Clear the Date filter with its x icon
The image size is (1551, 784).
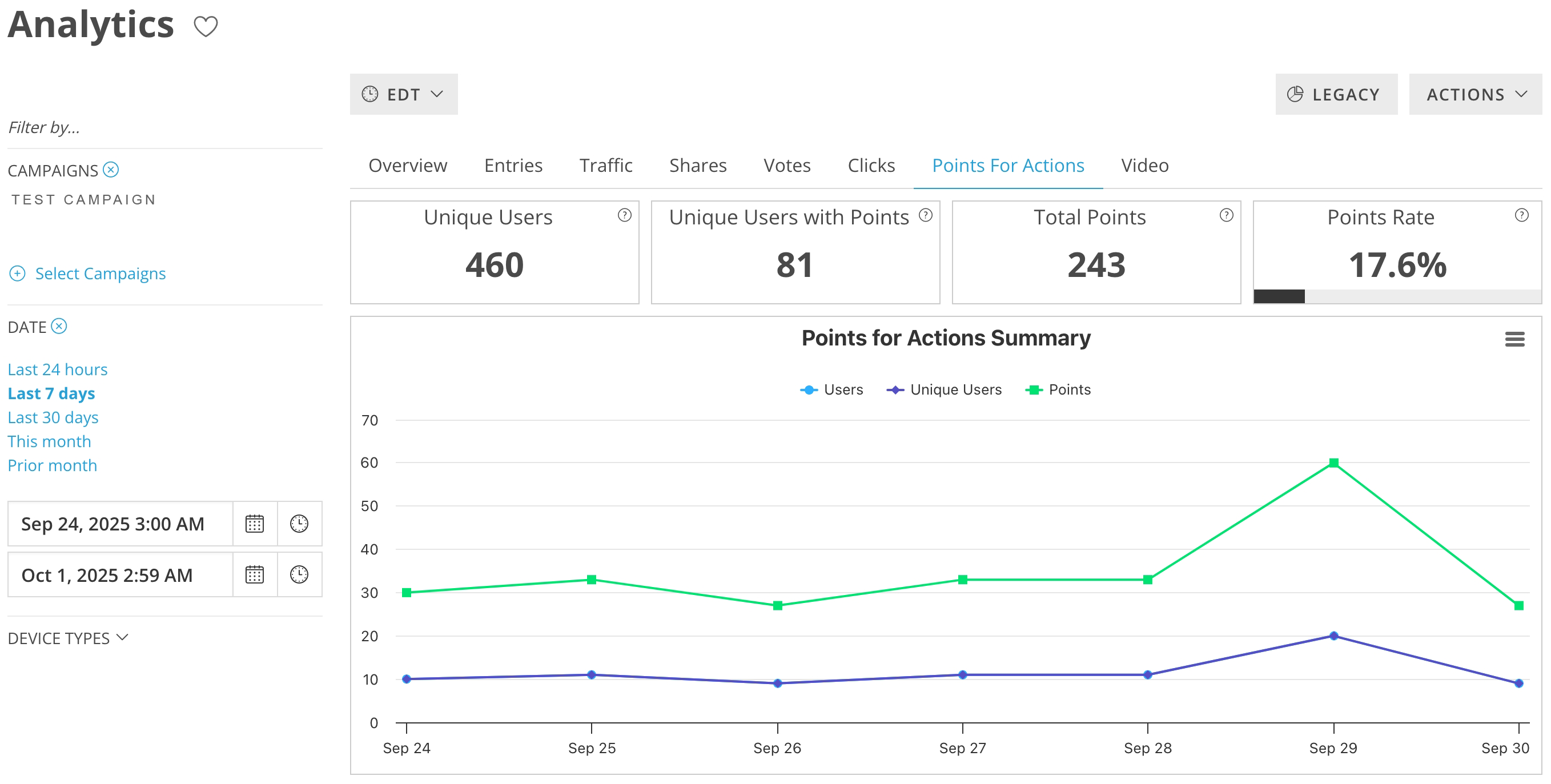(x=59, y=327)
